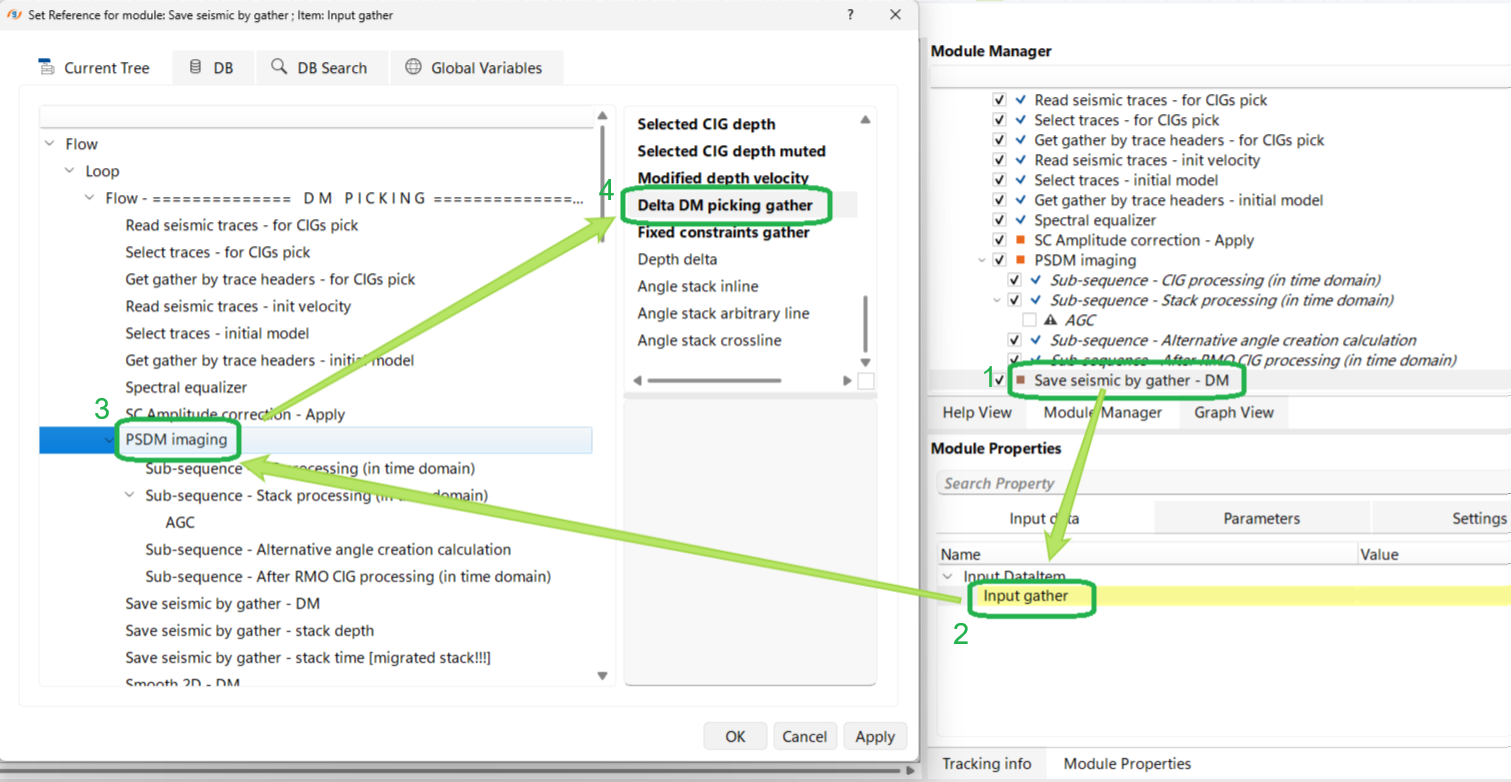Click the down arrow of the gather list scrollbar

[x=866, y=362]
